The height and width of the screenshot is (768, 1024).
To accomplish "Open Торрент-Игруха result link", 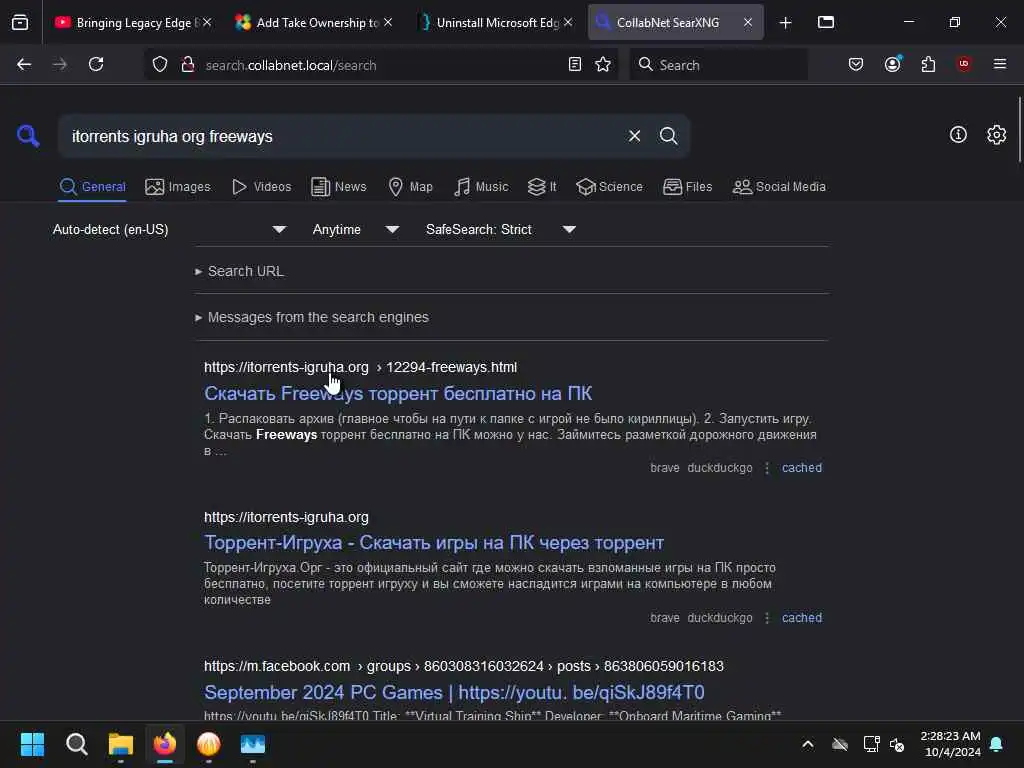I will pyautogui.click(x=434, y=543).
